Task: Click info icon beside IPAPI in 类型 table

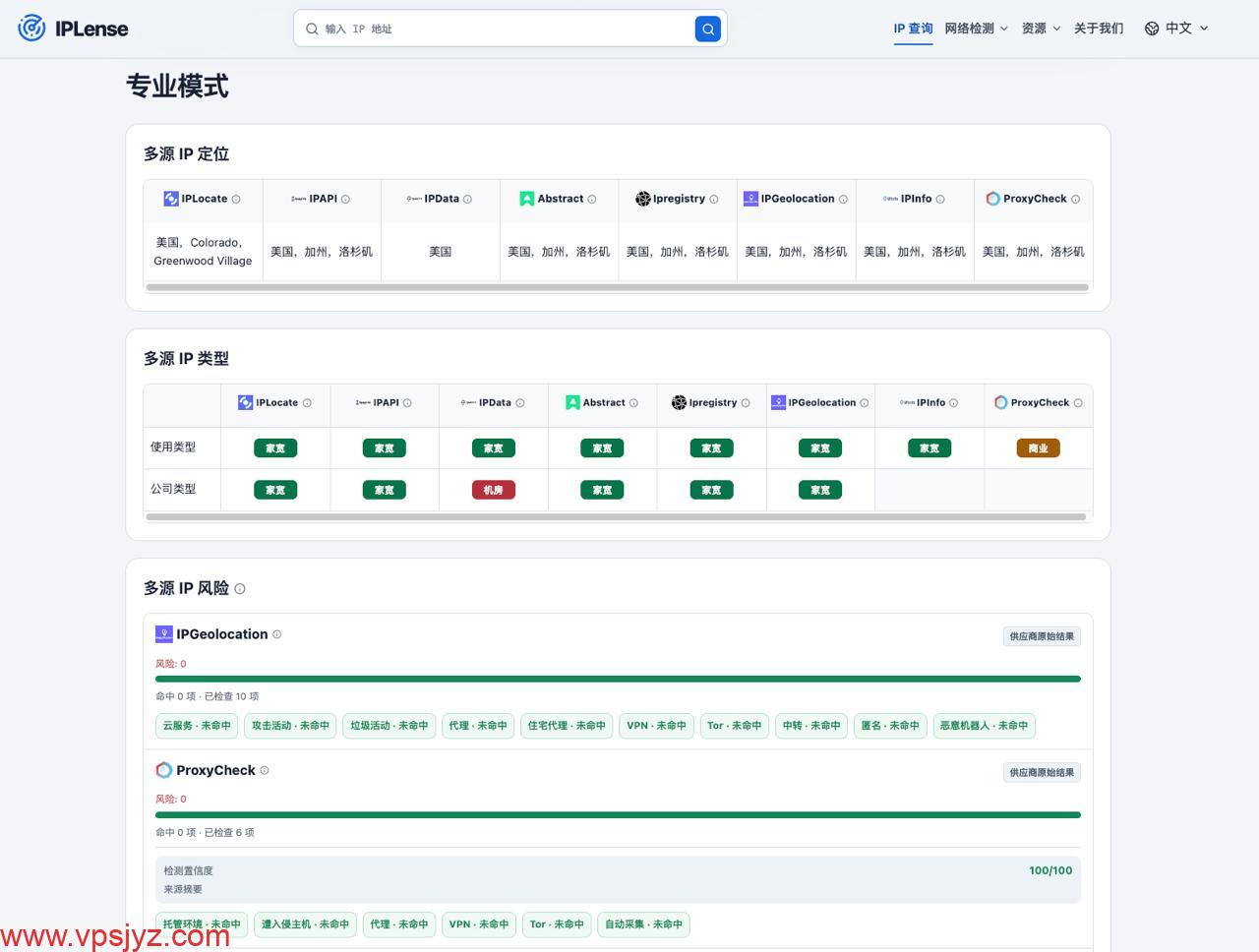Action: click(x=407, y=403)
